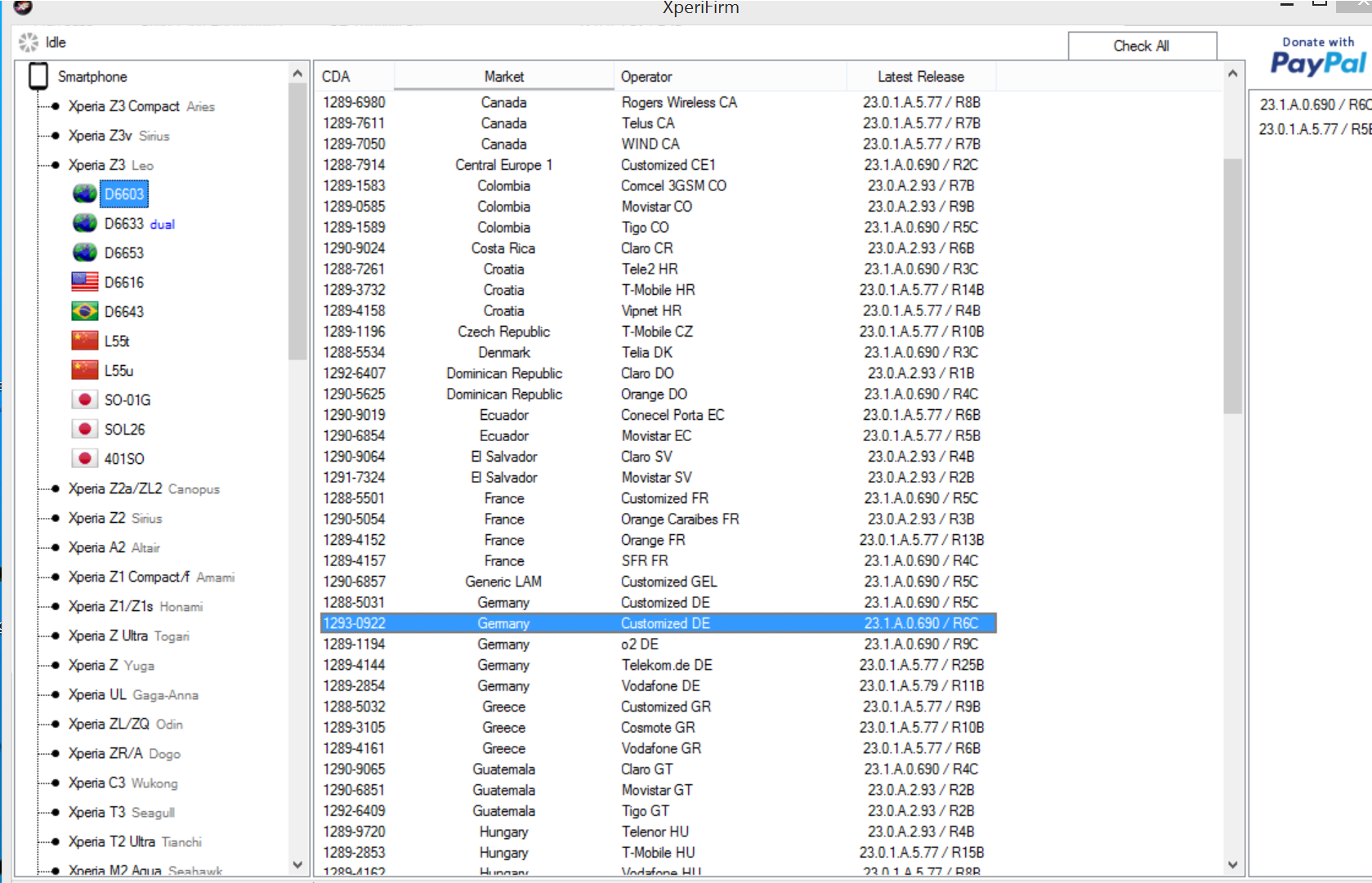Click the China flag icon for L55t
The image size is (1372, 883).
(85, 341)
